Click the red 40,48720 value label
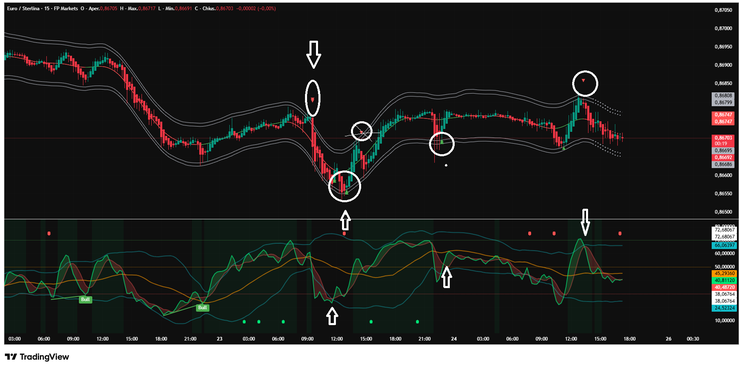743x367 pixels. click(x=724, y=287)
